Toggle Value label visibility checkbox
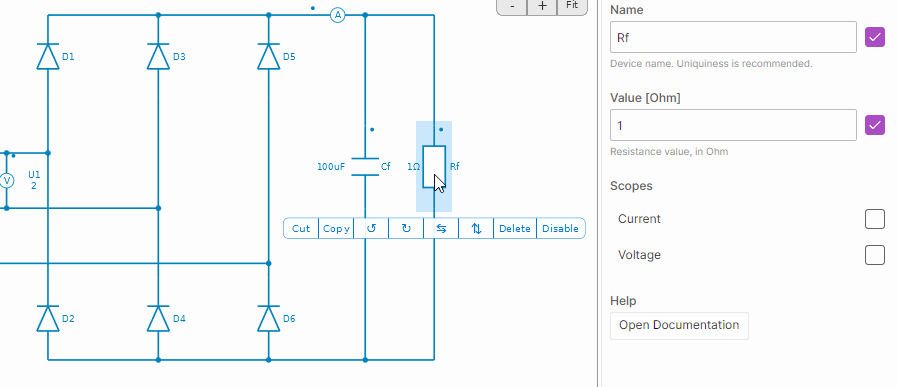The image size is (898, 387). point(875,125)
